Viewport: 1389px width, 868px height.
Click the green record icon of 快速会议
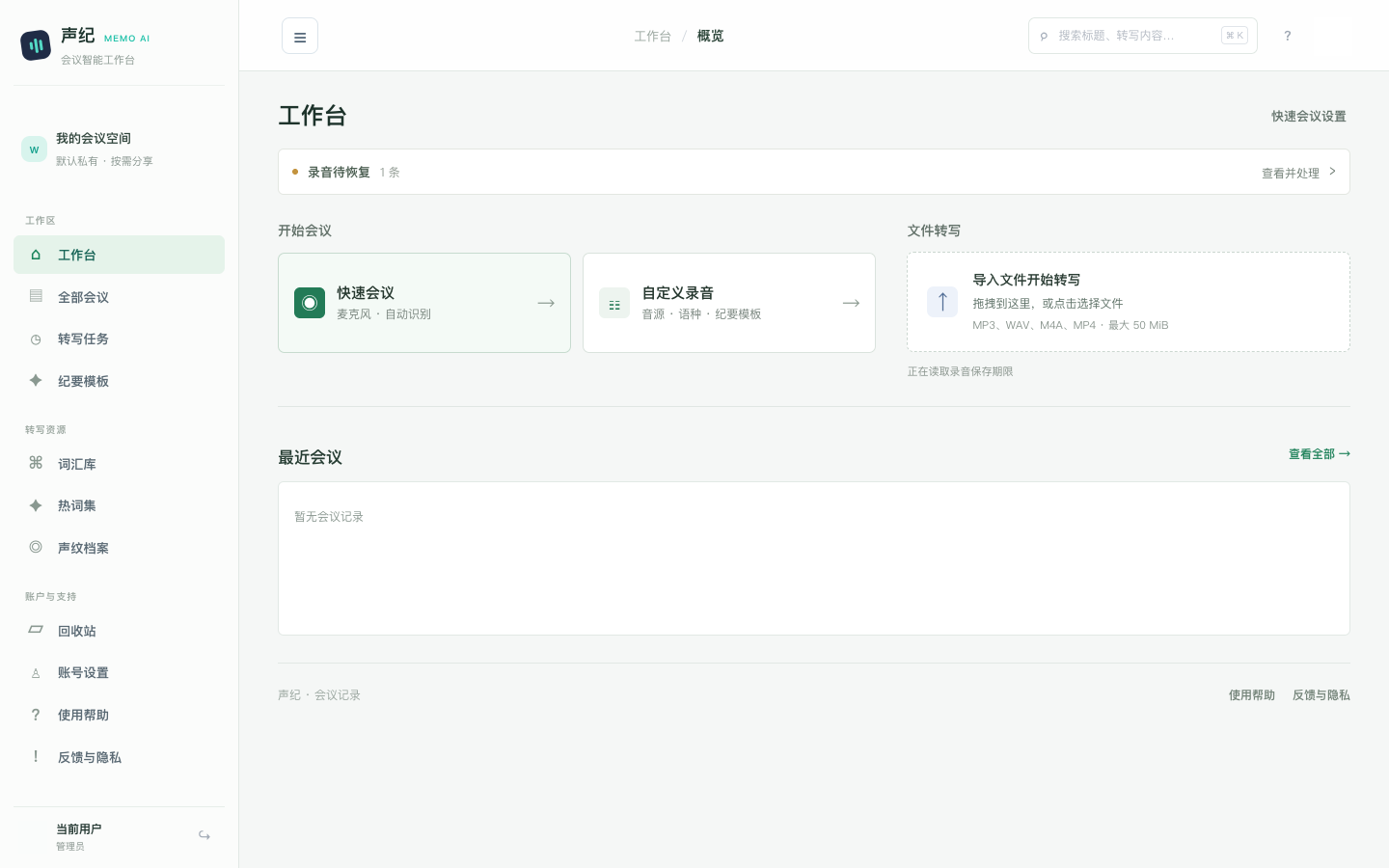310,303
